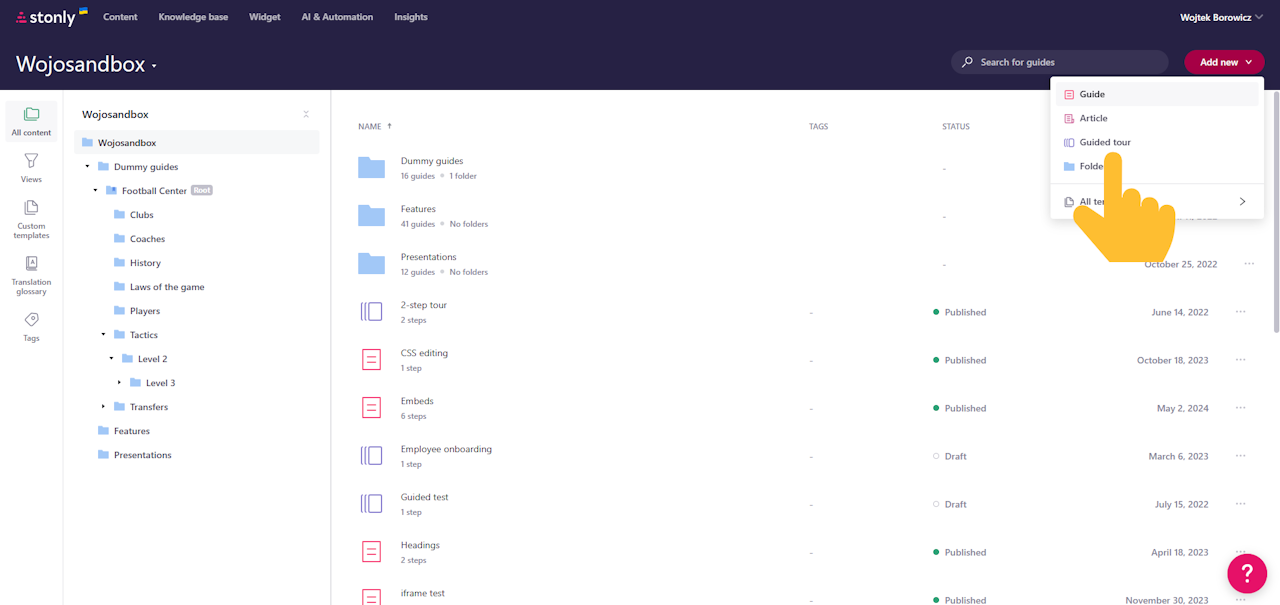Image resolution: width=1280 pixels, height=605 pixels.
Task: Click the All templates entry
Action: (1095, 201)
